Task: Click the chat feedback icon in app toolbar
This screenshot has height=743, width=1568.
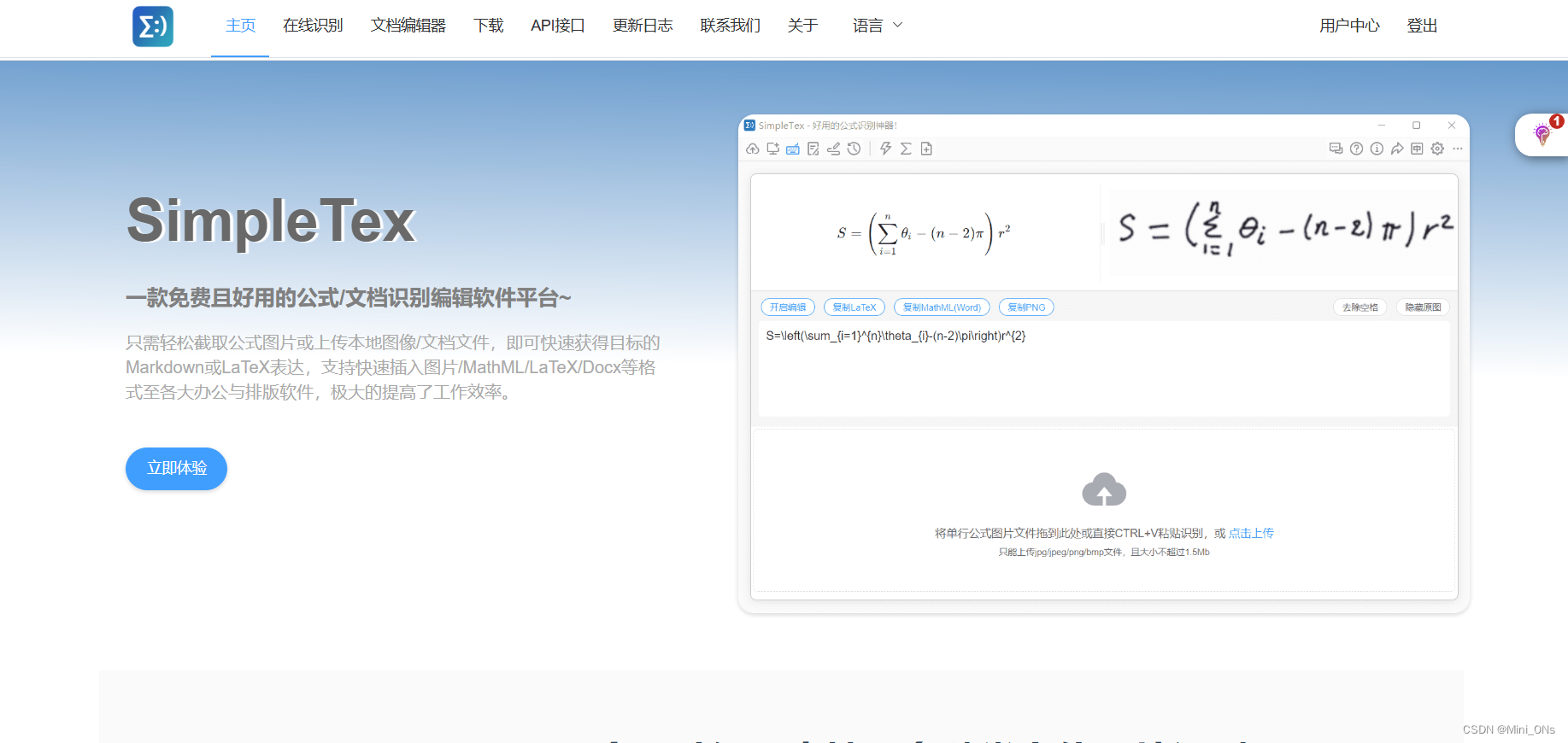Action: (1336, 149)
